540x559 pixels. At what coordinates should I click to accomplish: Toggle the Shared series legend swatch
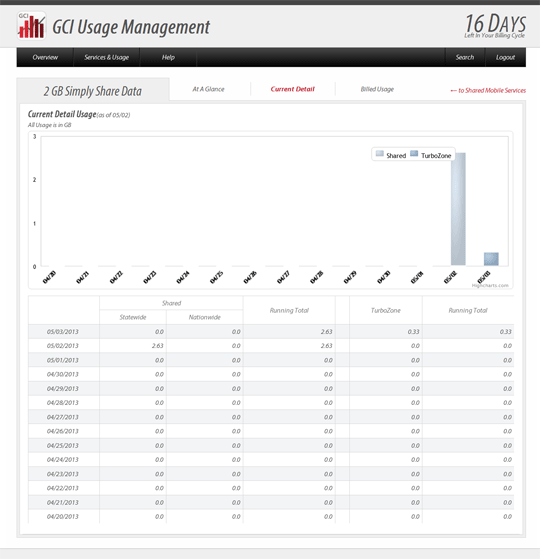pyautogui.click(x=380, y=154)
